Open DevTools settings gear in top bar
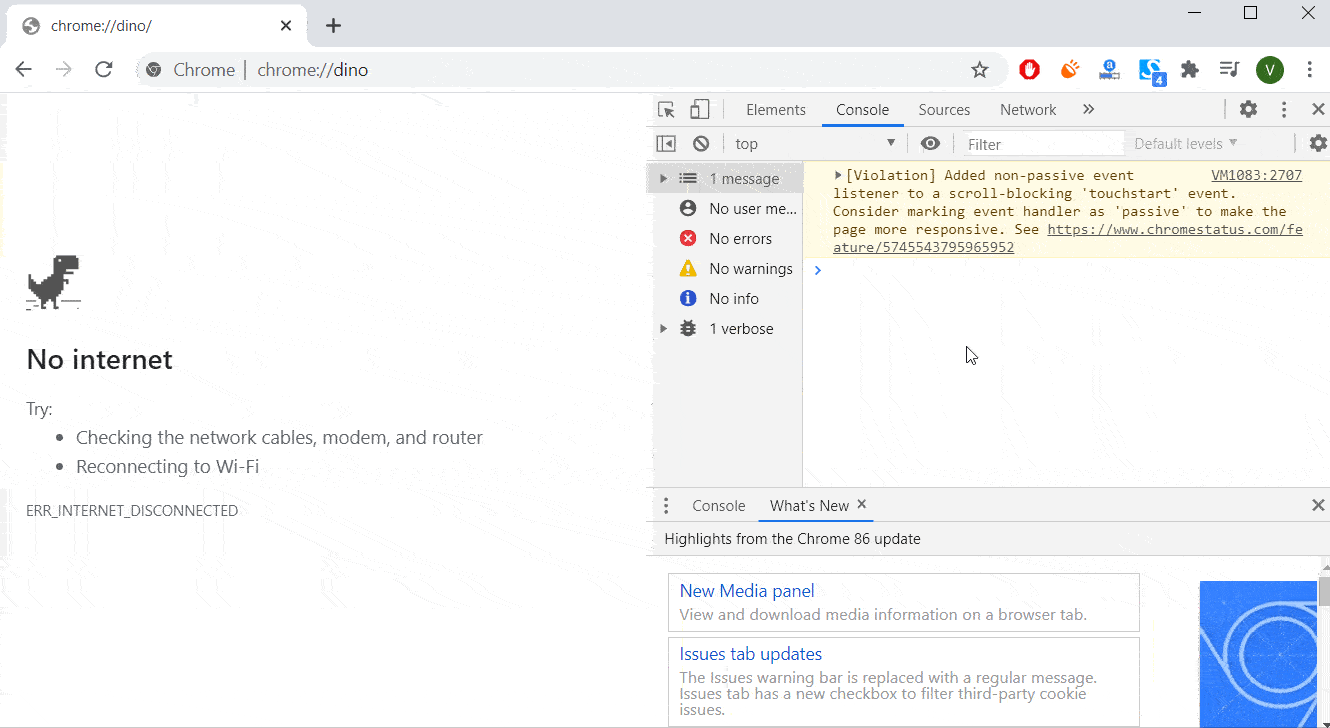The height and width of the screenshot is (728, 1330). 1249,110
